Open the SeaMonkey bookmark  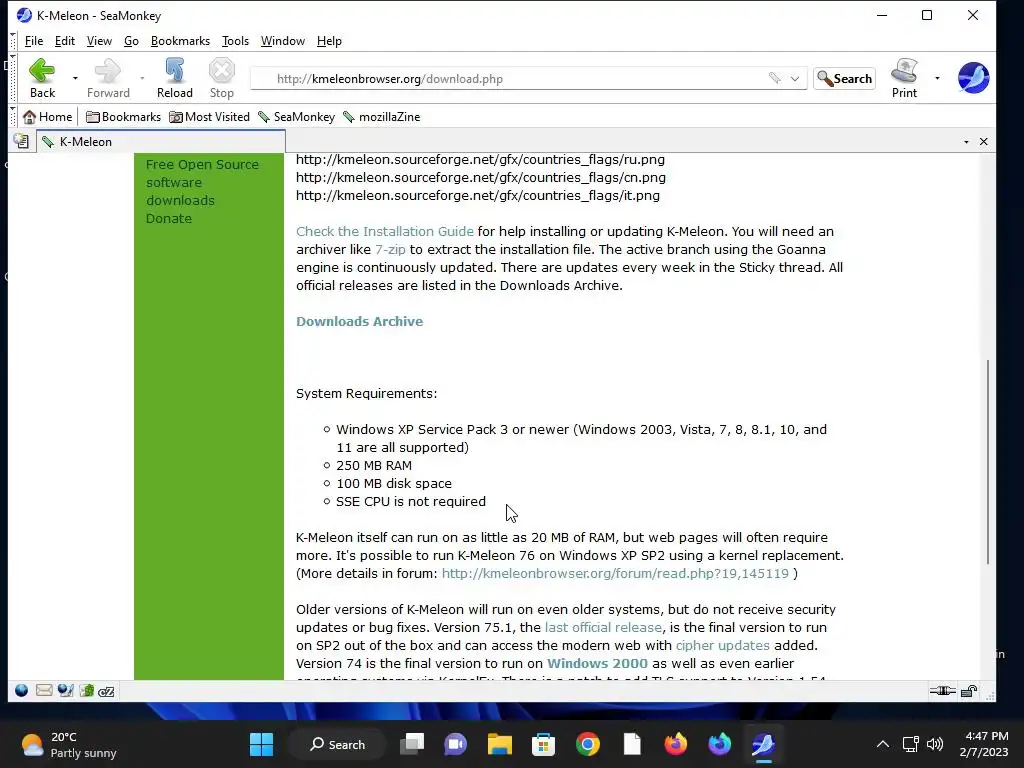click(x=296, y=117)
